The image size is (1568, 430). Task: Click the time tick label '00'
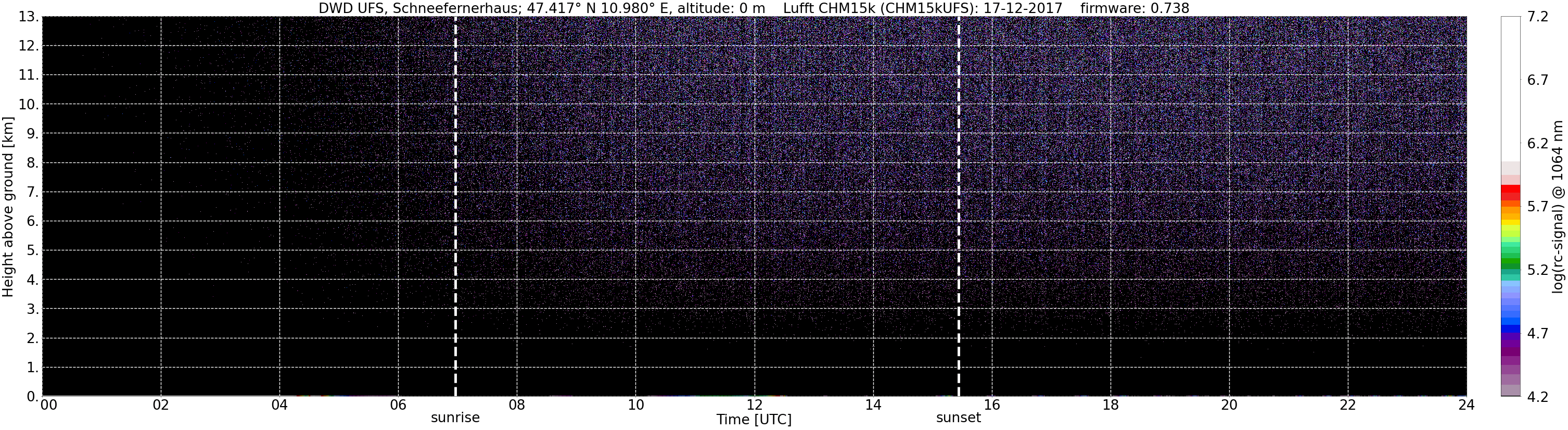[49, 405]
